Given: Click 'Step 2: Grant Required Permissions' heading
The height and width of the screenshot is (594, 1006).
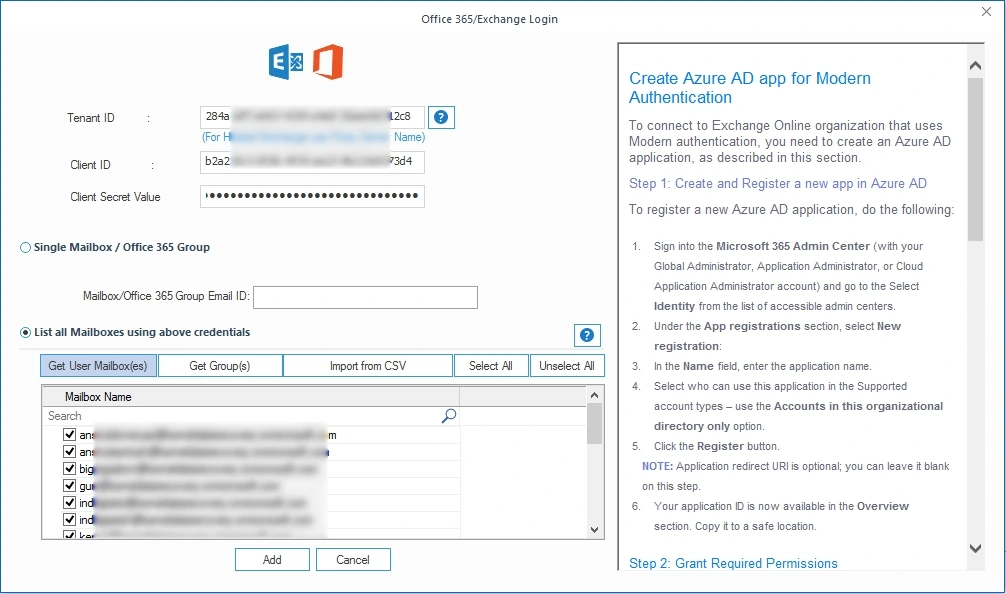Looking at the screenshot, I should pos(733,563).
